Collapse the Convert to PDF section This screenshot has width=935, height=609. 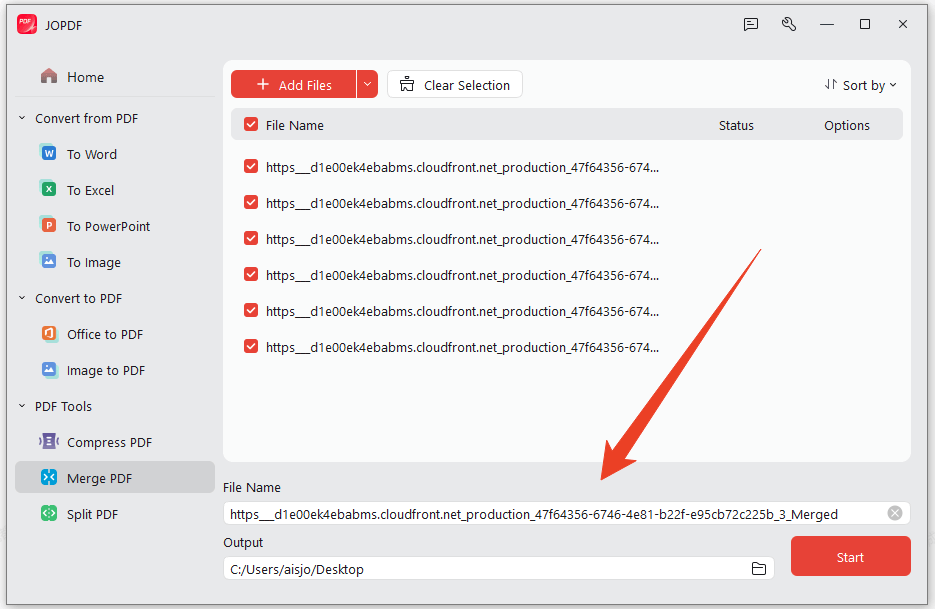pyautogui.click(x=22, y=298)
